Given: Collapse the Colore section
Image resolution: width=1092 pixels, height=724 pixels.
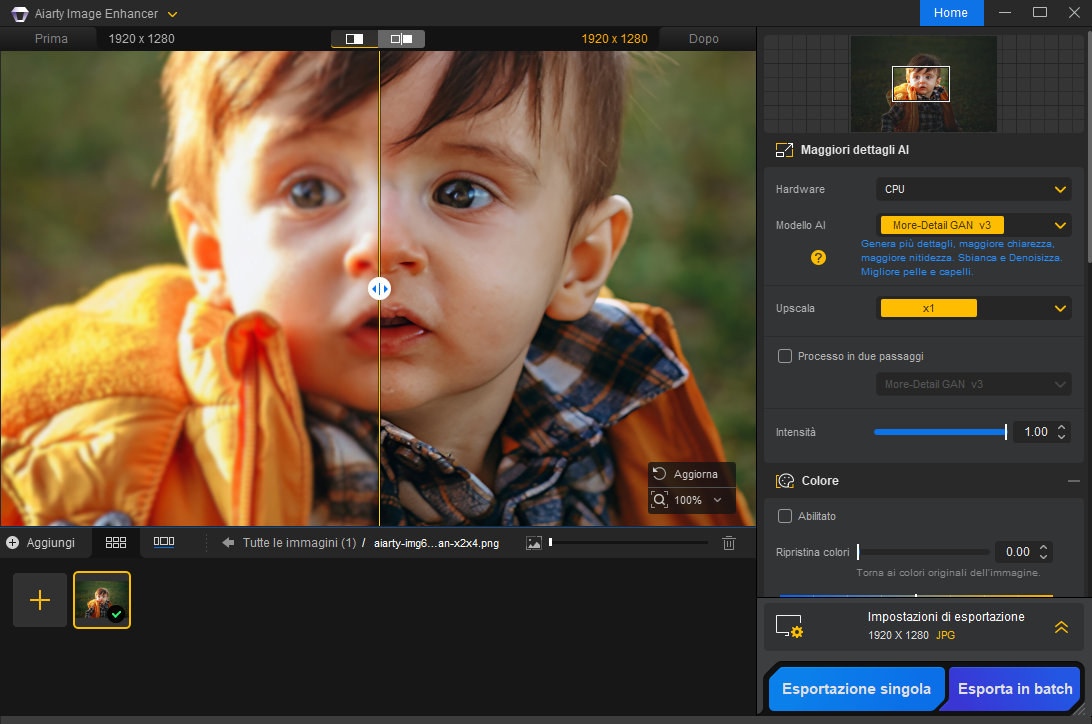Looking at the screenshot, I should tap(1072, 481).
